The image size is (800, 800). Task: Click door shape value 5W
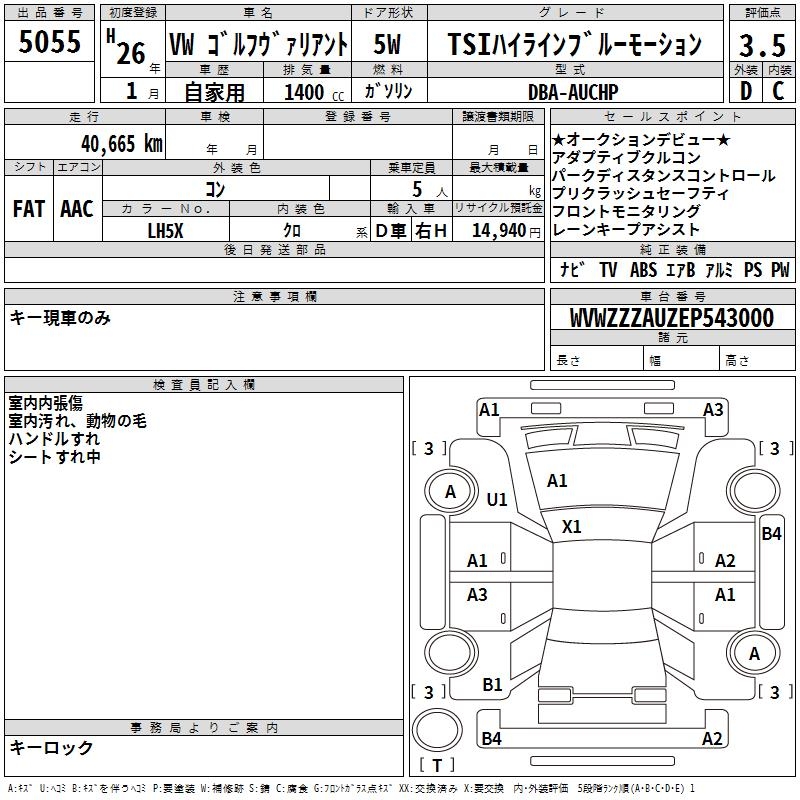(387, 44)
